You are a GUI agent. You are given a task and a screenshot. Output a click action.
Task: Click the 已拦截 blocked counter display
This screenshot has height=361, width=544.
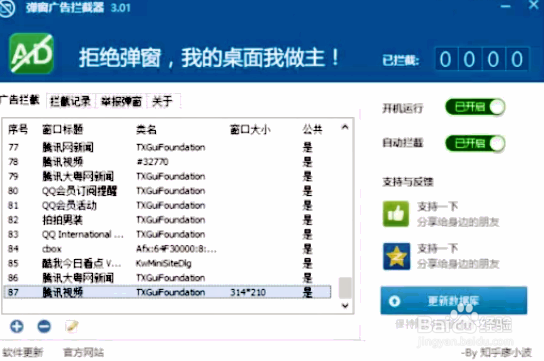point(482,59)
